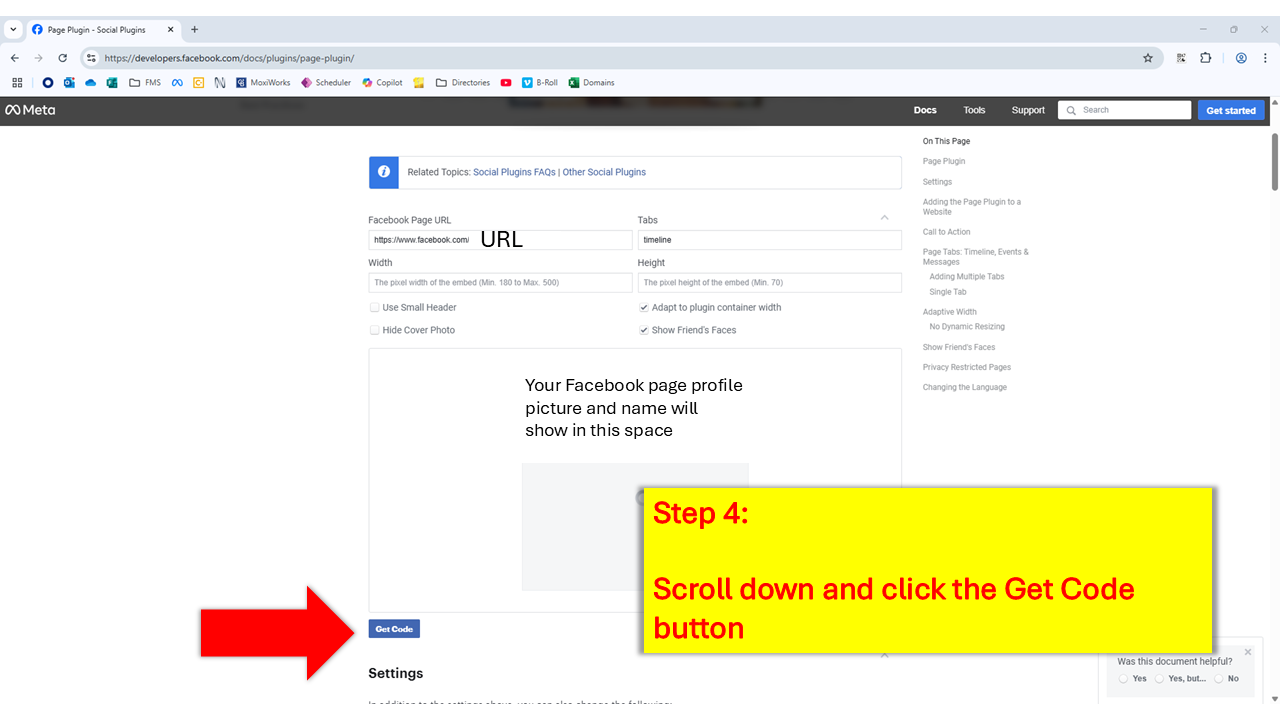1280x720 pixels.
Task: Jump to Adding Multiple Tabs in sidebar
Action: [967, 277]
